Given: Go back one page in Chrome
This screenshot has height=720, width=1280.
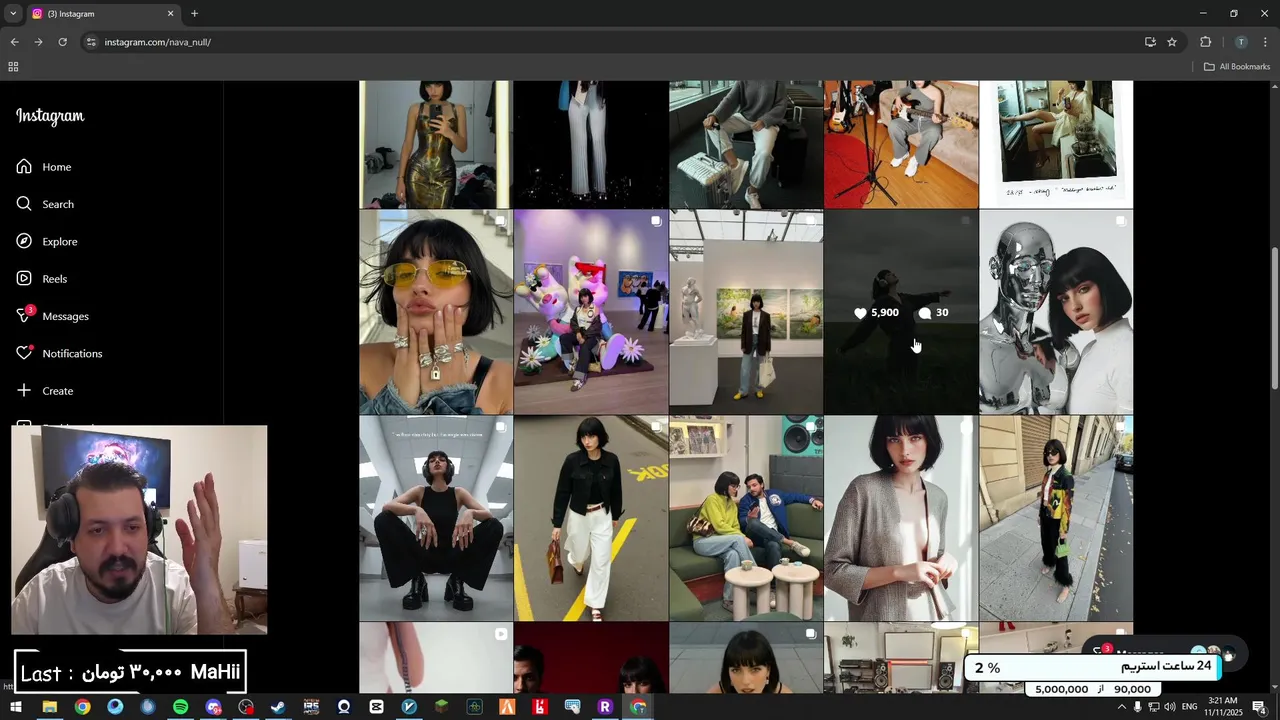Looking at the screenshot, I should click(x=14, y=42).
